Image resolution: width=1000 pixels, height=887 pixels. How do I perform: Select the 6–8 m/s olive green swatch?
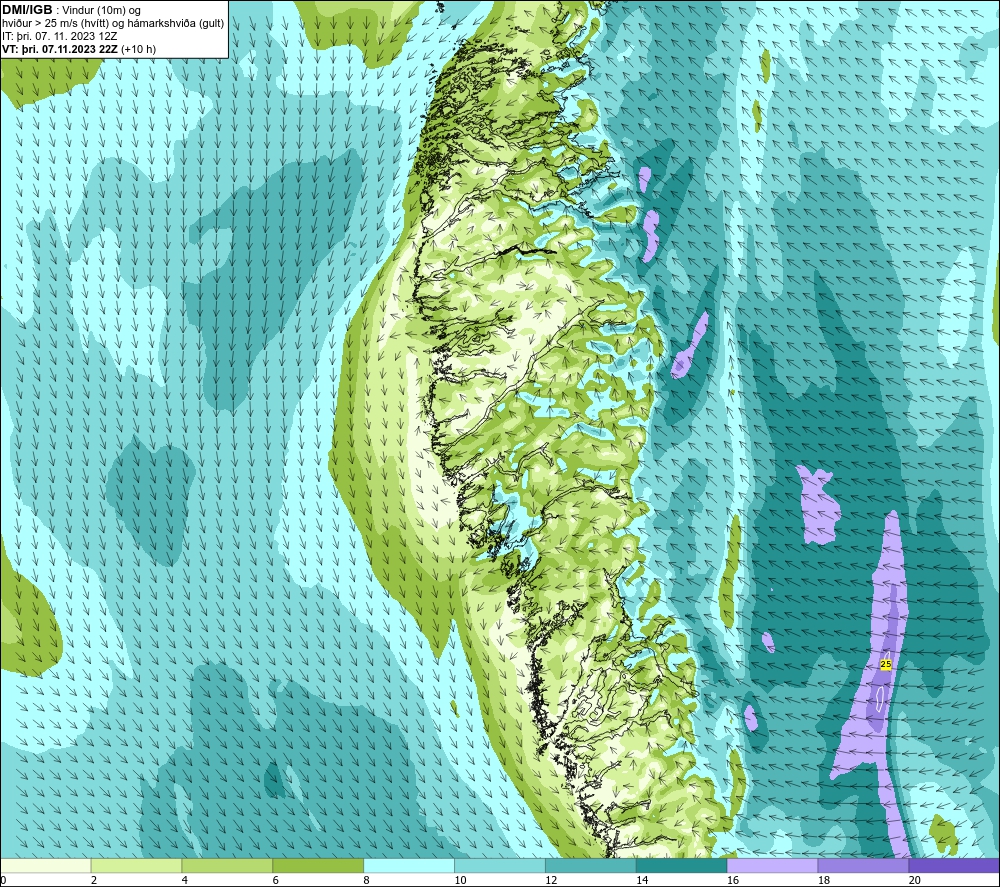click(318, 865)
